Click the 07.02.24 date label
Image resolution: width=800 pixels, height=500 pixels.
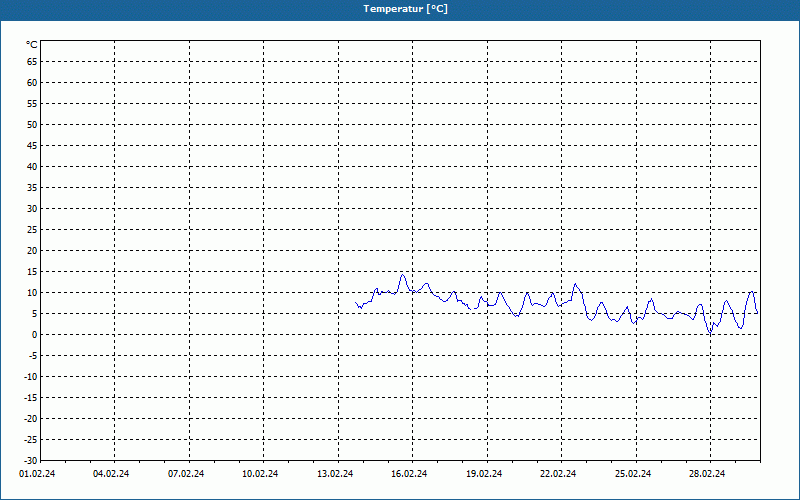[186, 474]
